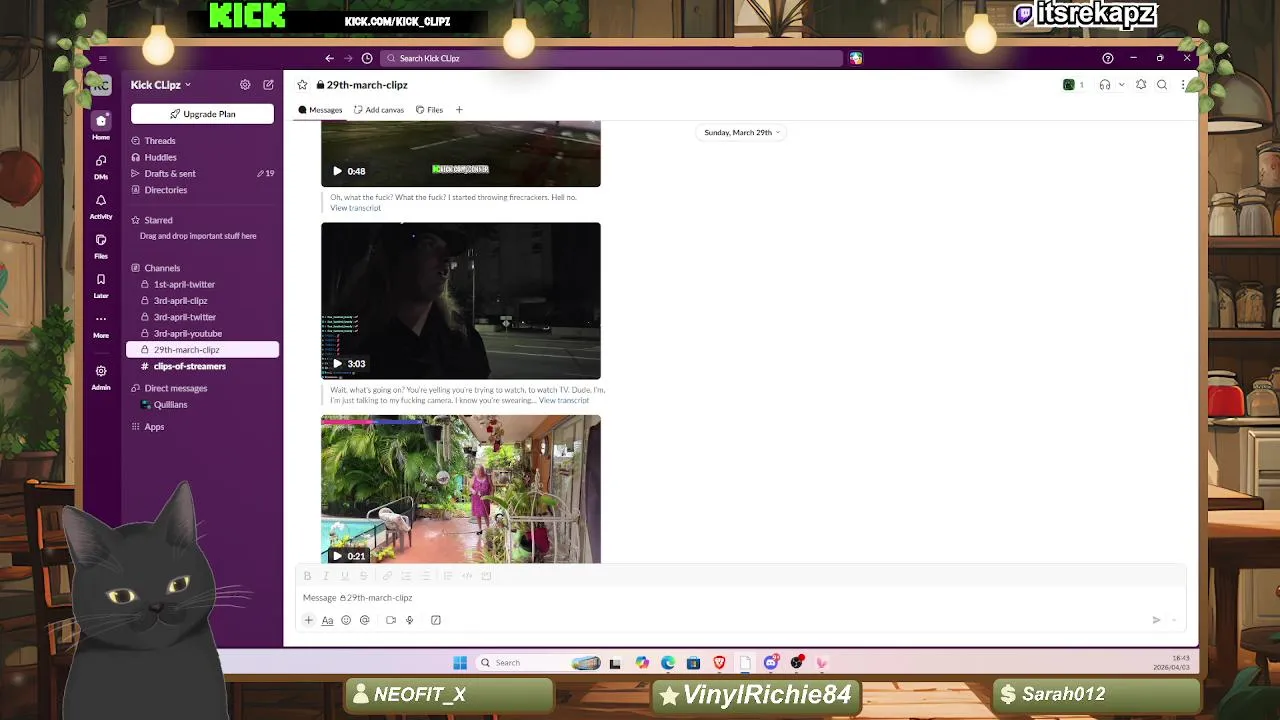The height and width of the screenshot is (720, 1280).
Task: Open the emoji picker
Action: click(346, 620)
